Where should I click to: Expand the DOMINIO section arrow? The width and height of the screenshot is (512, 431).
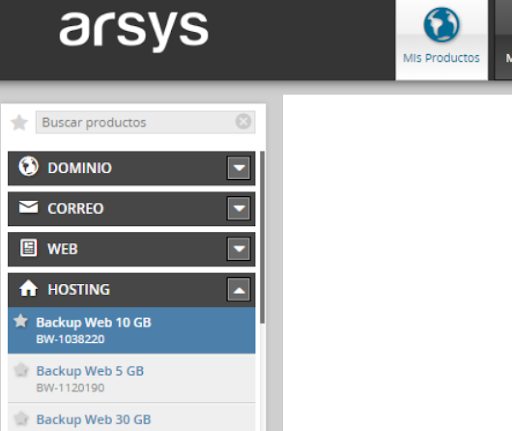239,168
